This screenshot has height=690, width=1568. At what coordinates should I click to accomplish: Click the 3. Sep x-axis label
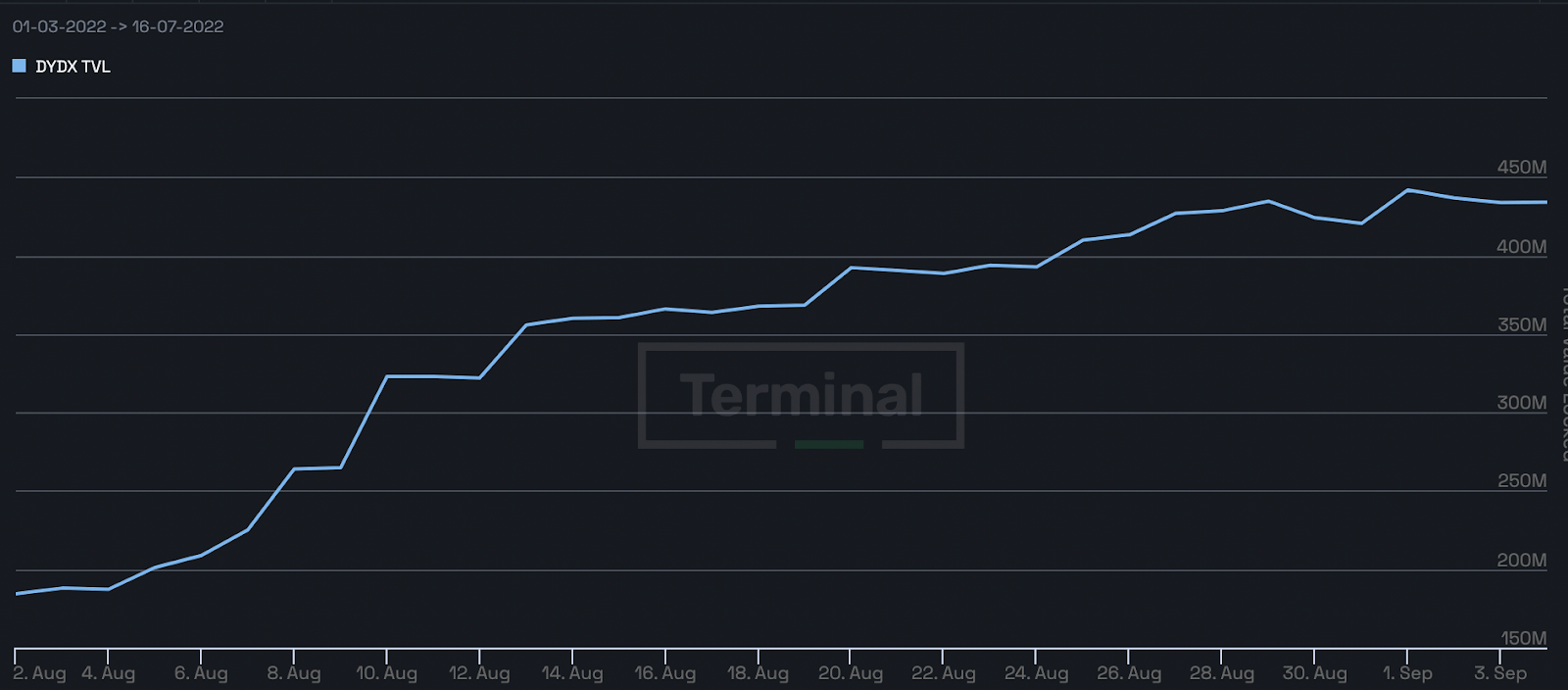(x=1500, y=673)
